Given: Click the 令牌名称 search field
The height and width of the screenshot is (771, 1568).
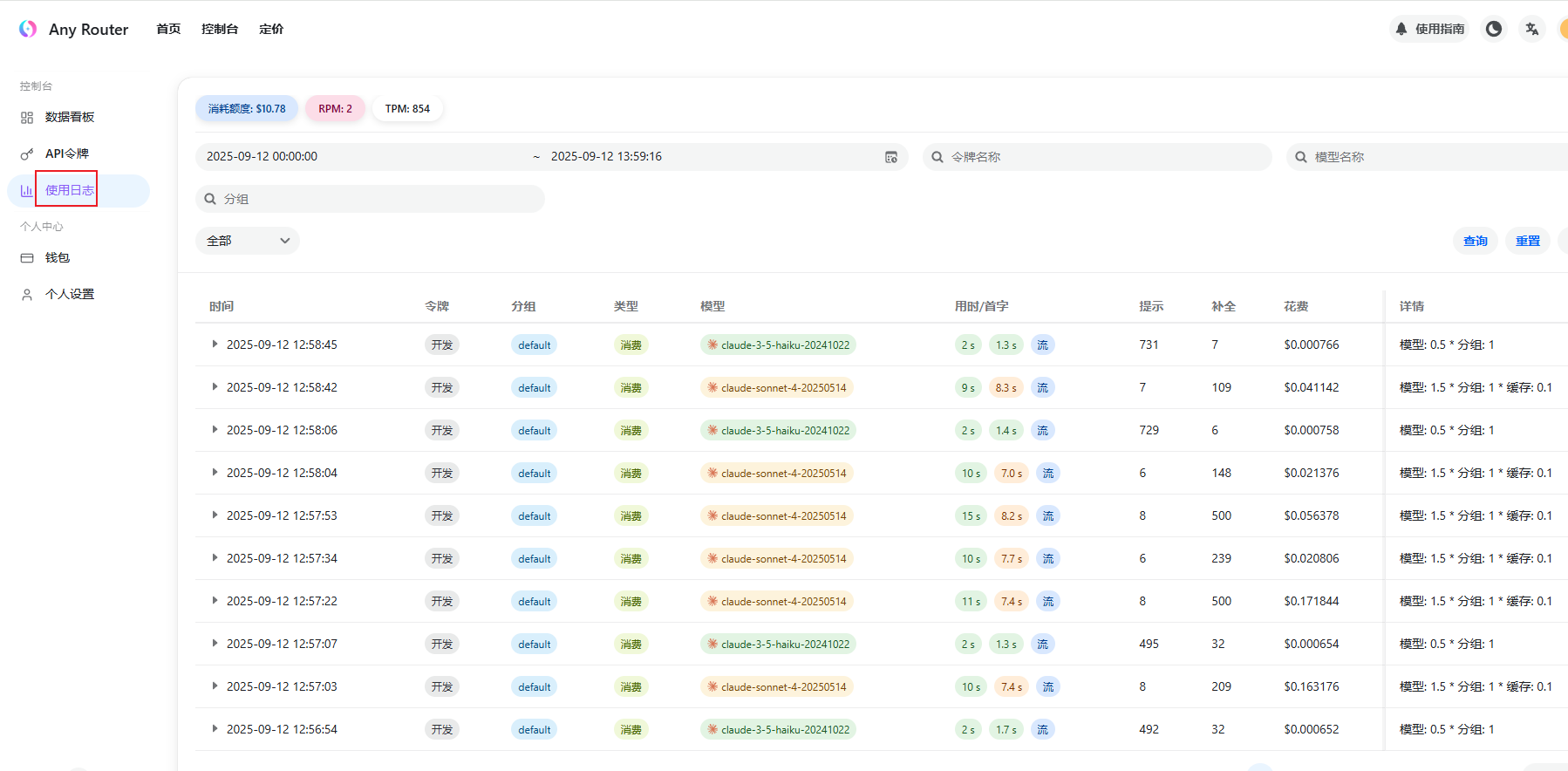Looking at the screenshot, I should (1097, 157).
